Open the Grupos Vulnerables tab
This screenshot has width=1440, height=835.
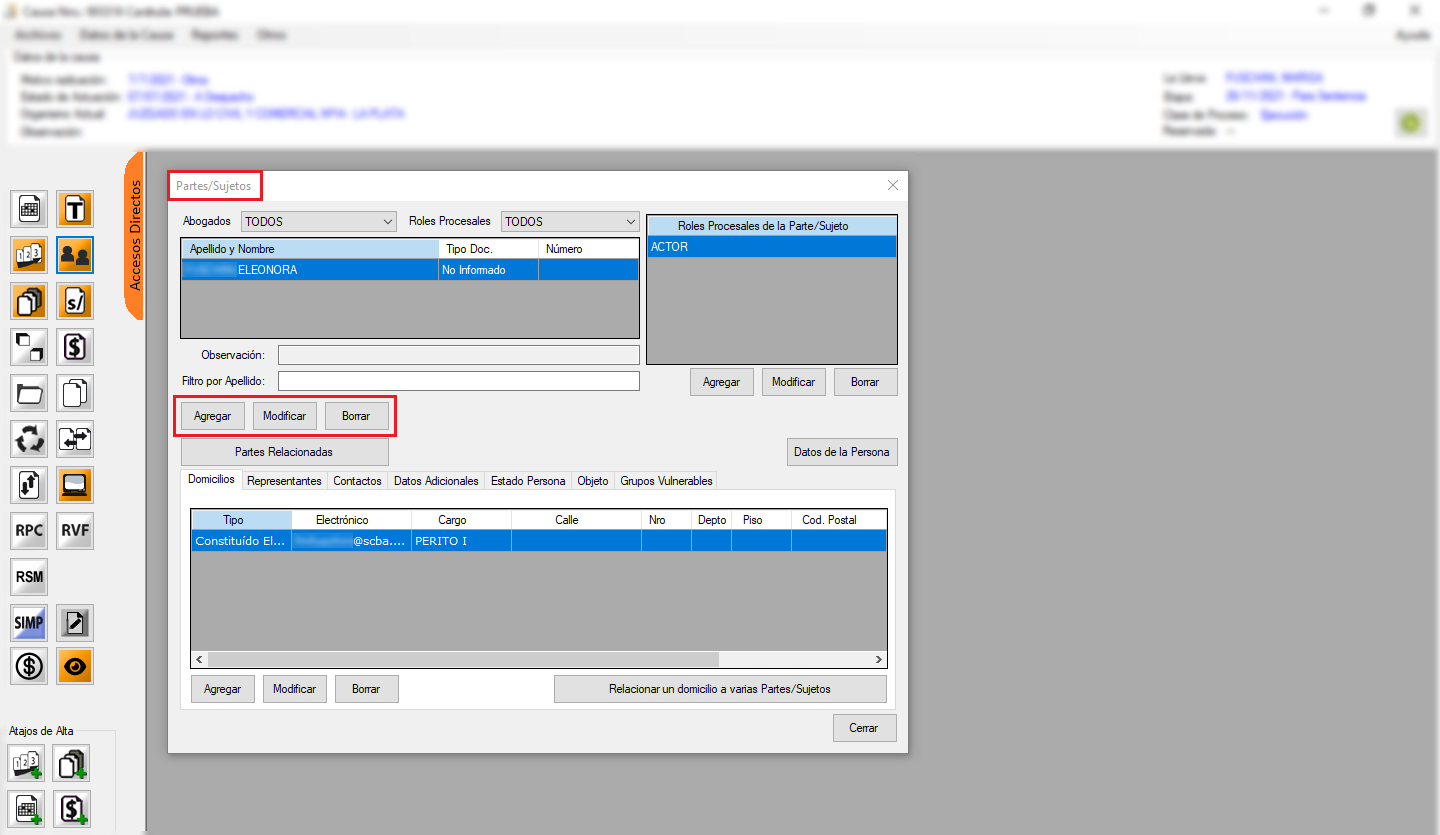tap(666, 481)
